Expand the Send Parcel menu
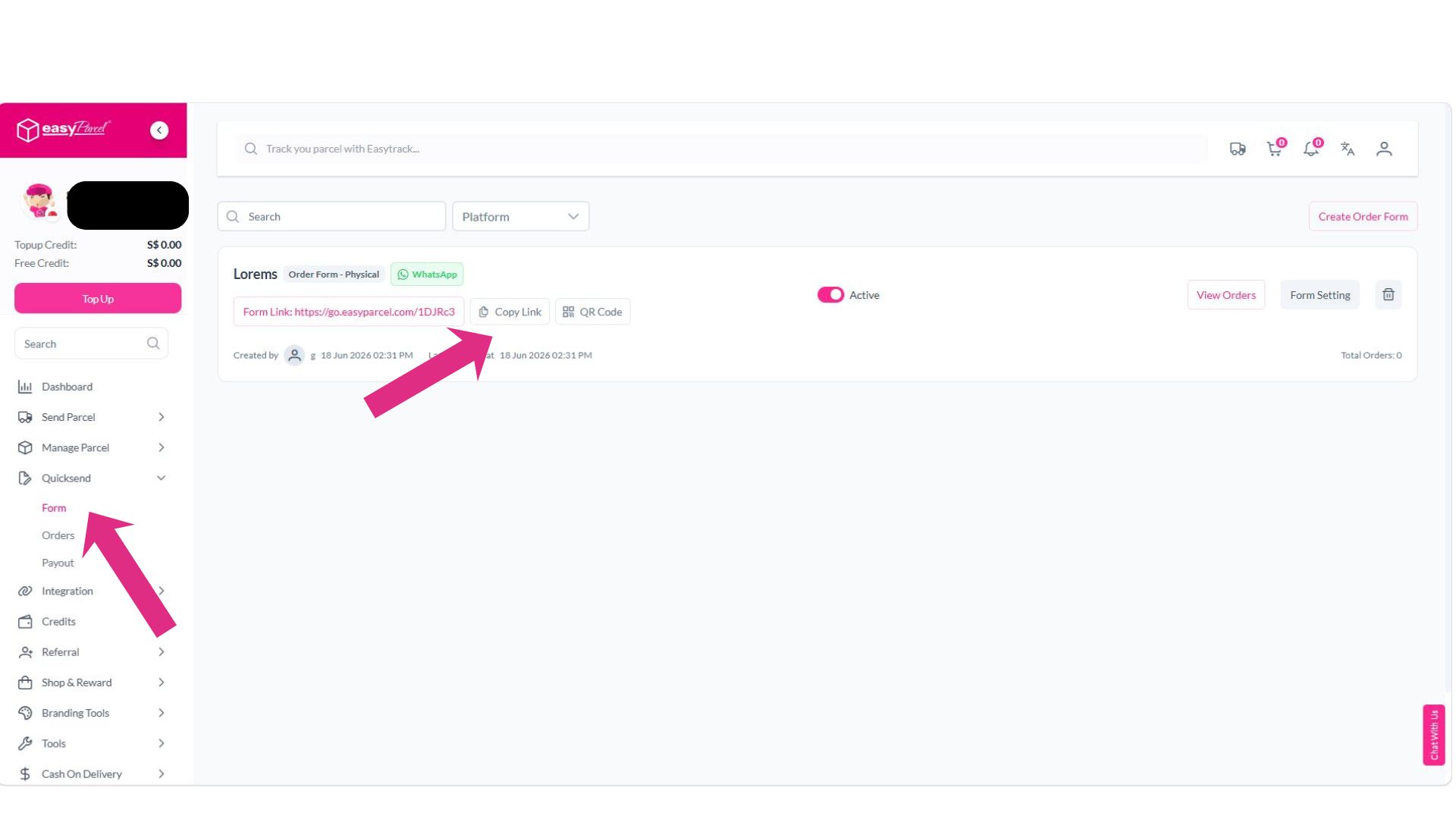 (91, 417)
